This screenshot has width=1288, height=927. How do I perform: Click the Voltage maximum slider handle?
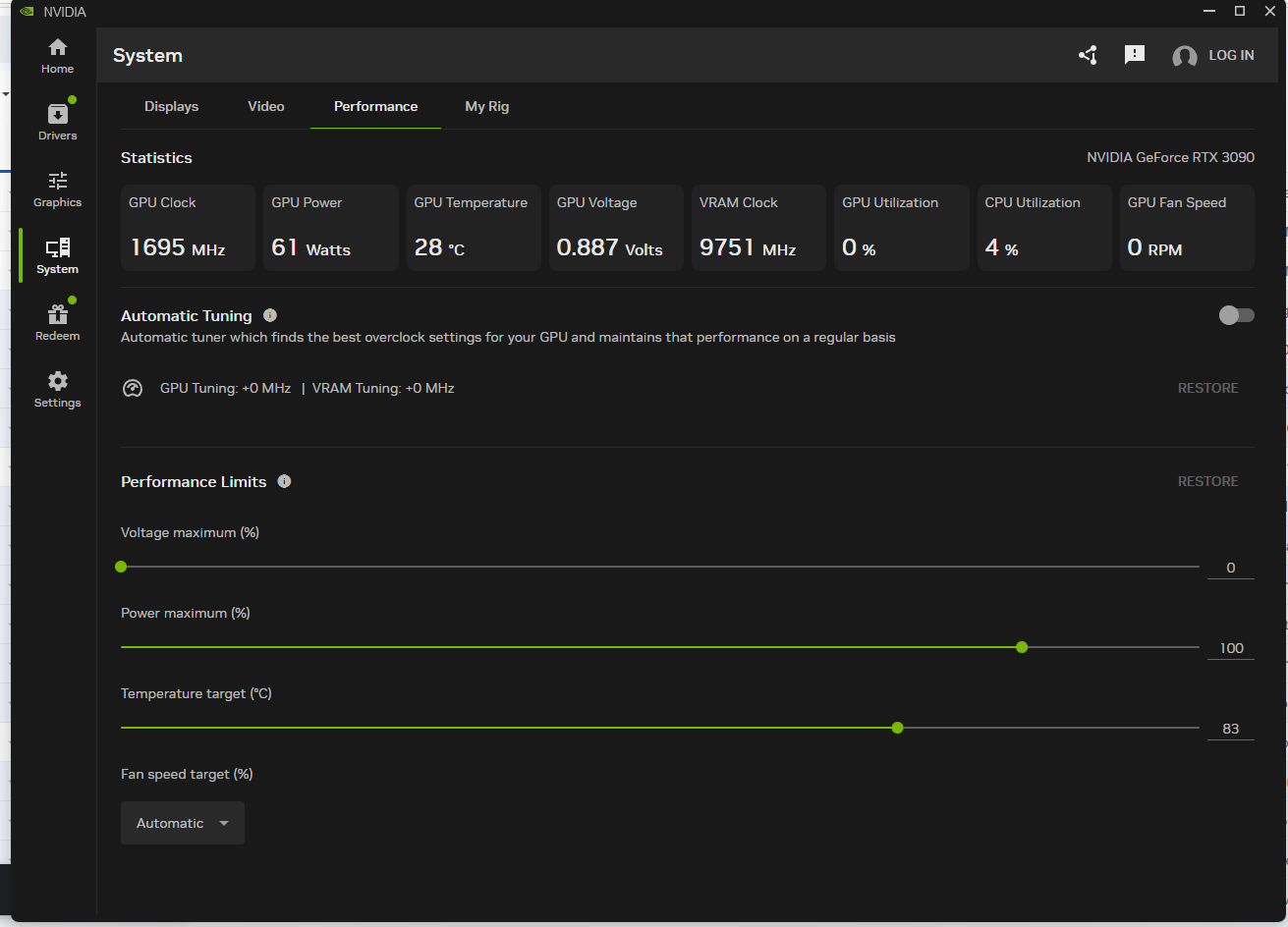pos(121,567)
